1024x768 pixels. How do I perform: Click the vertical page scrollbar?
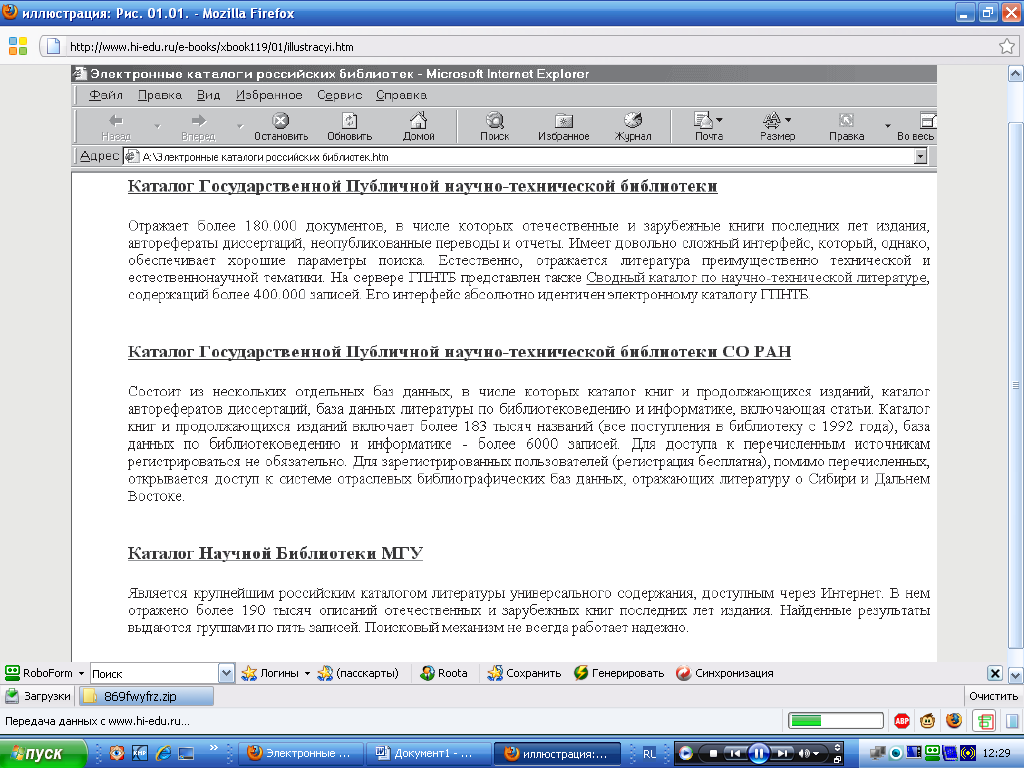[1016, 385]
